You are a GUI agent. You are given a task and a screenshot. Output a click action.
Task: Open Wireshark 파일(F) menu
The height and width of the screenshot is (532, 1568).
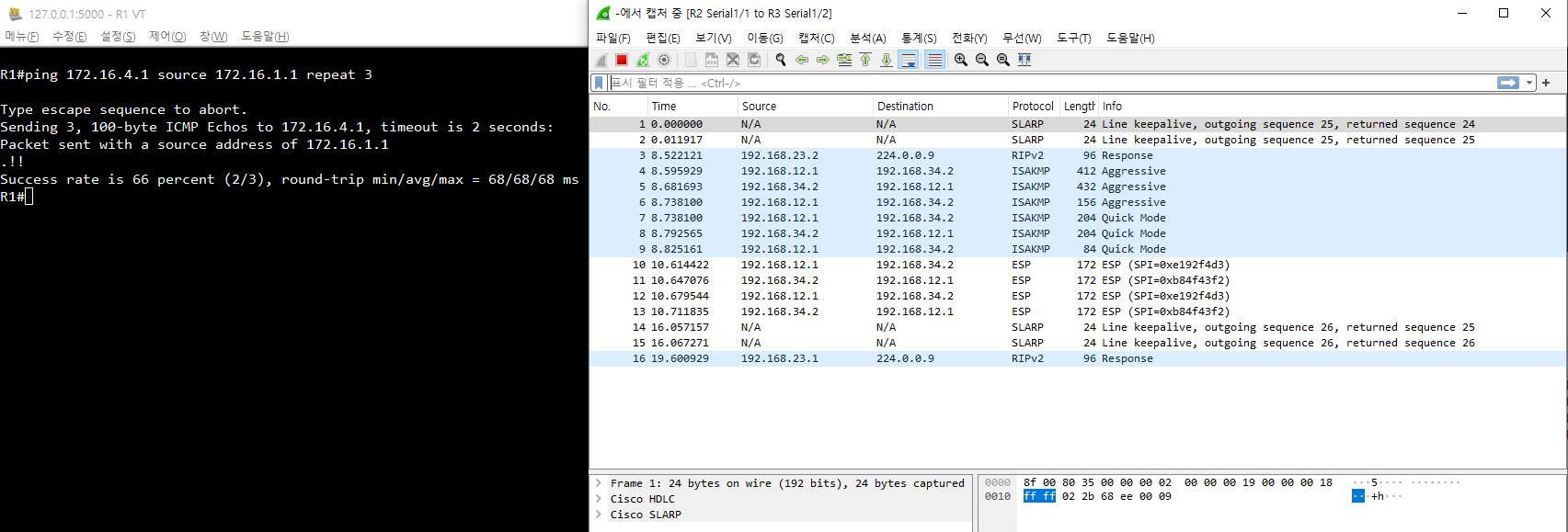(x=613, y=38)
